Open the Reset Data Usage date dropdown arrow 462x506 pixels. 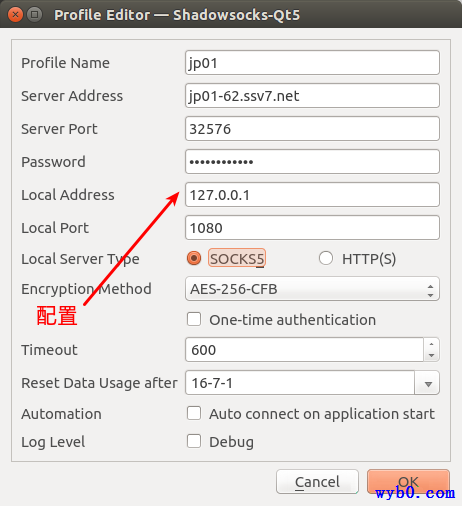pyautogui.click(x=427, y=383)
